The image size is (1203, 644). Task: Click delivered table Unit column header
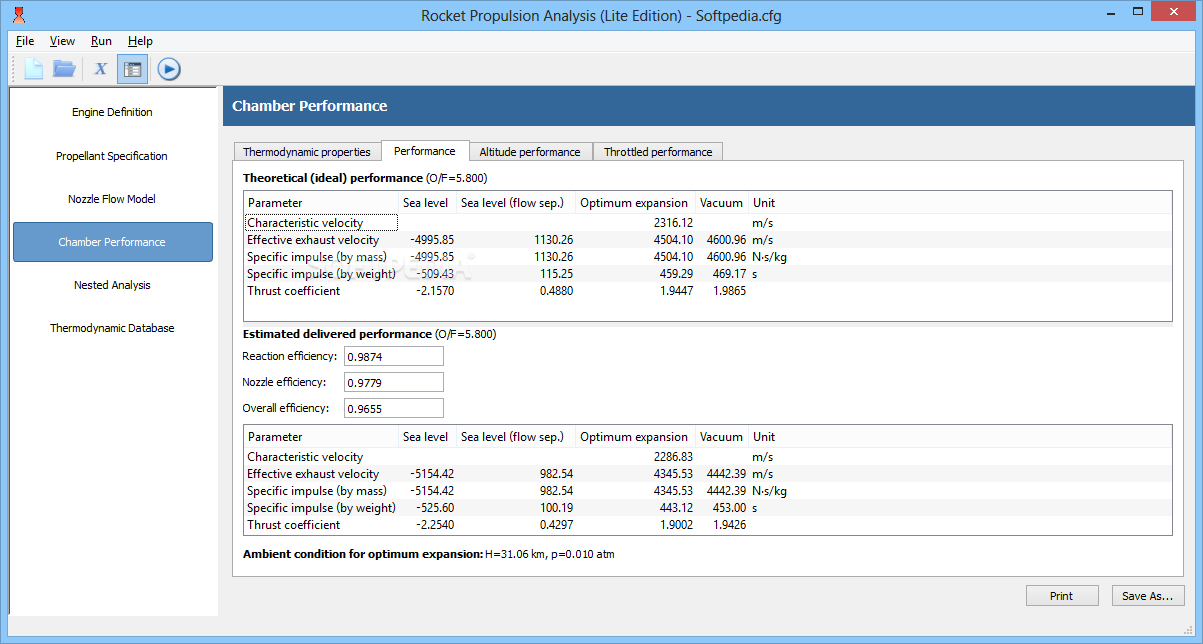click(x=764, y=437)
